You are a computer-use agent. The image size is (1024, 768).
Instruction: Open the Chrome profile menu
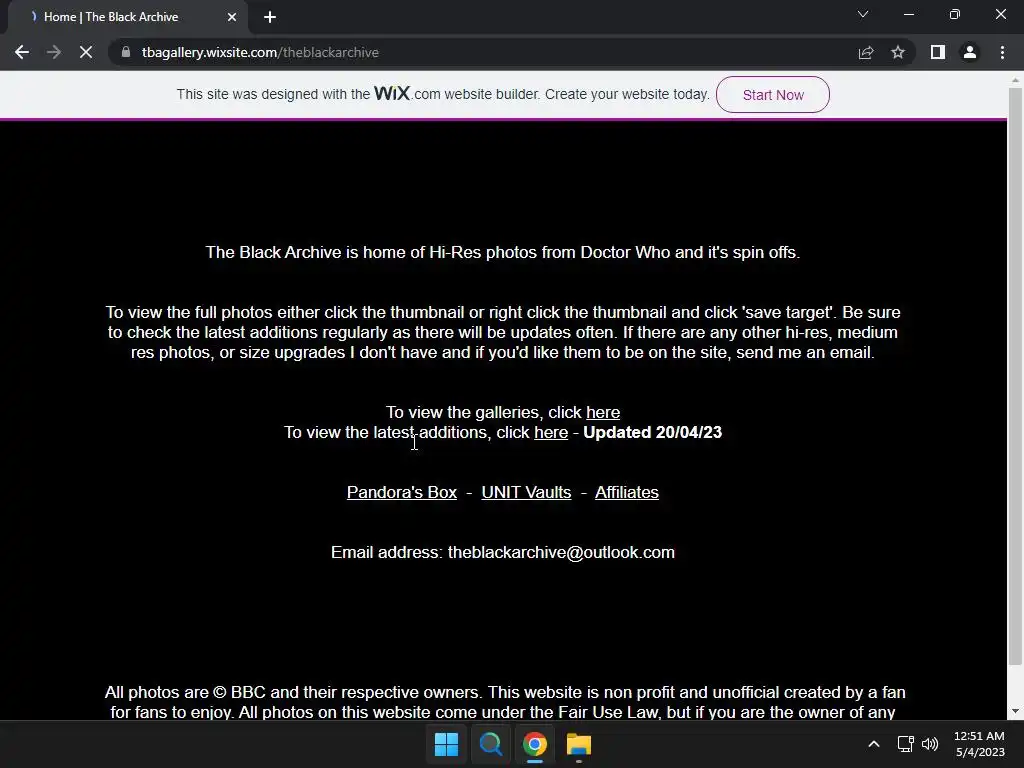pyautogui.click(x=970, y=52)
